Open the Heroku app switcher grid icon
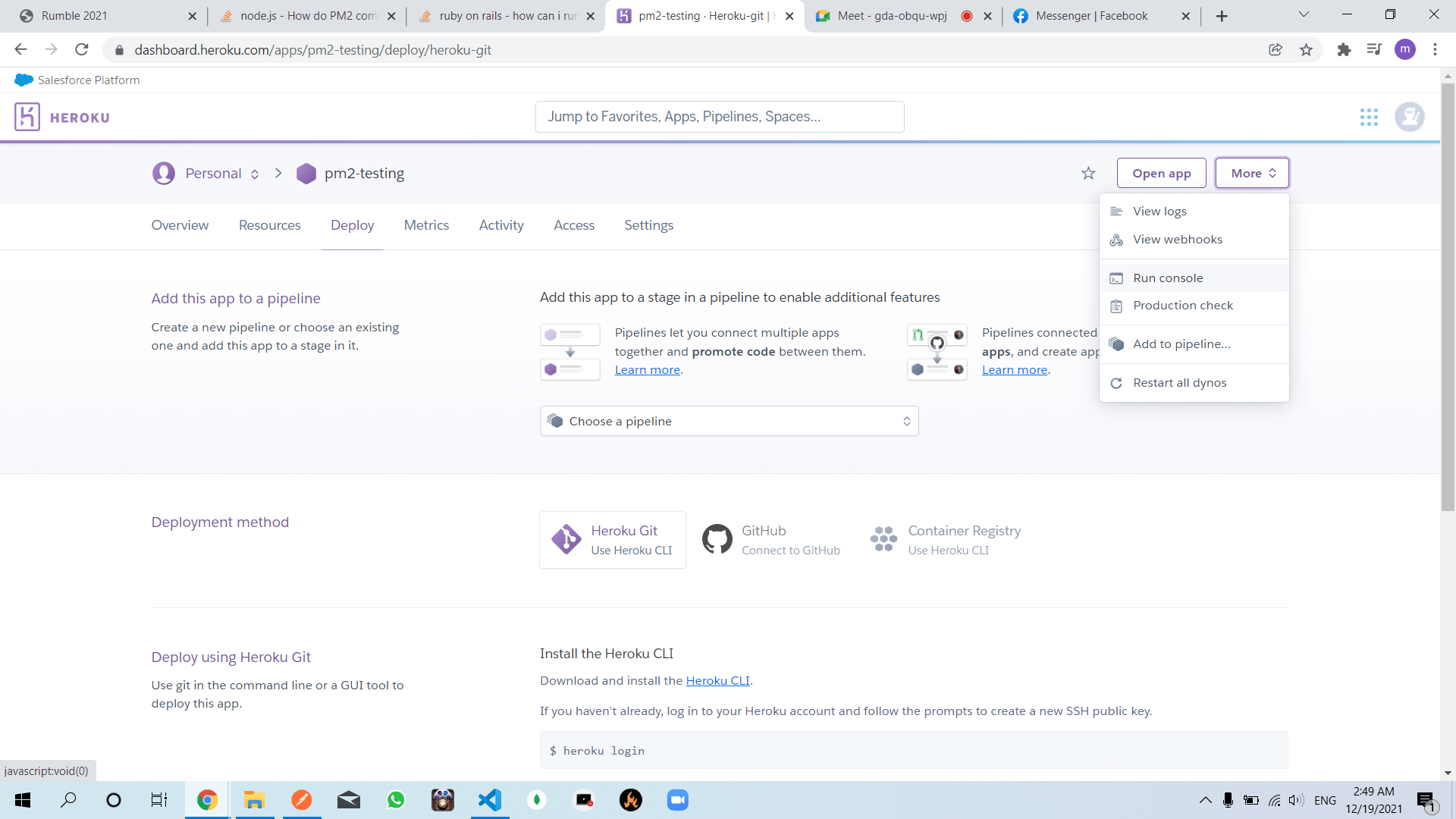Screen dimensions: 1456x819 coord(1369,117)
